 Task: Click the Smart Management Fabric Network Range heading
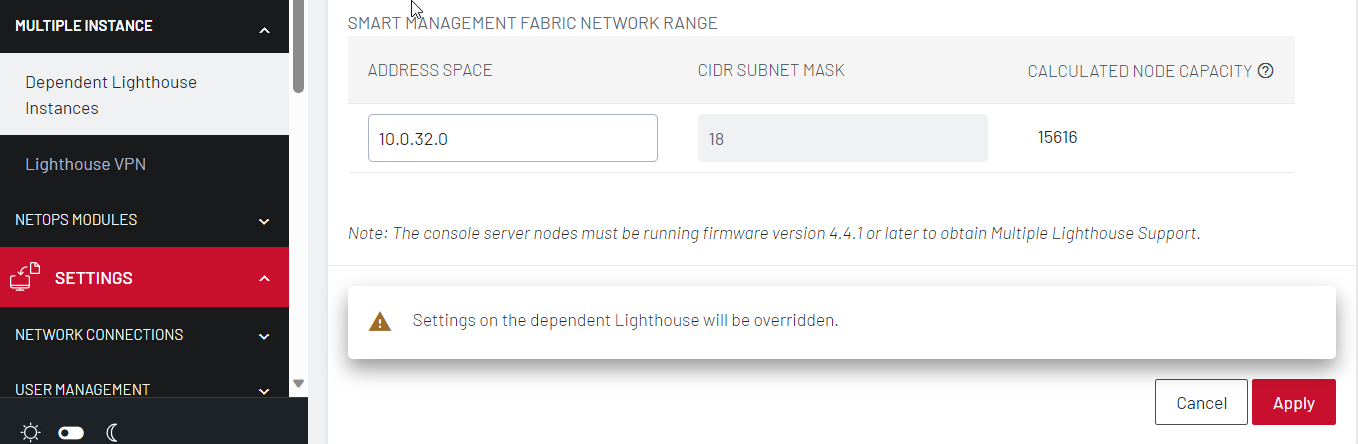click(532, 22)
